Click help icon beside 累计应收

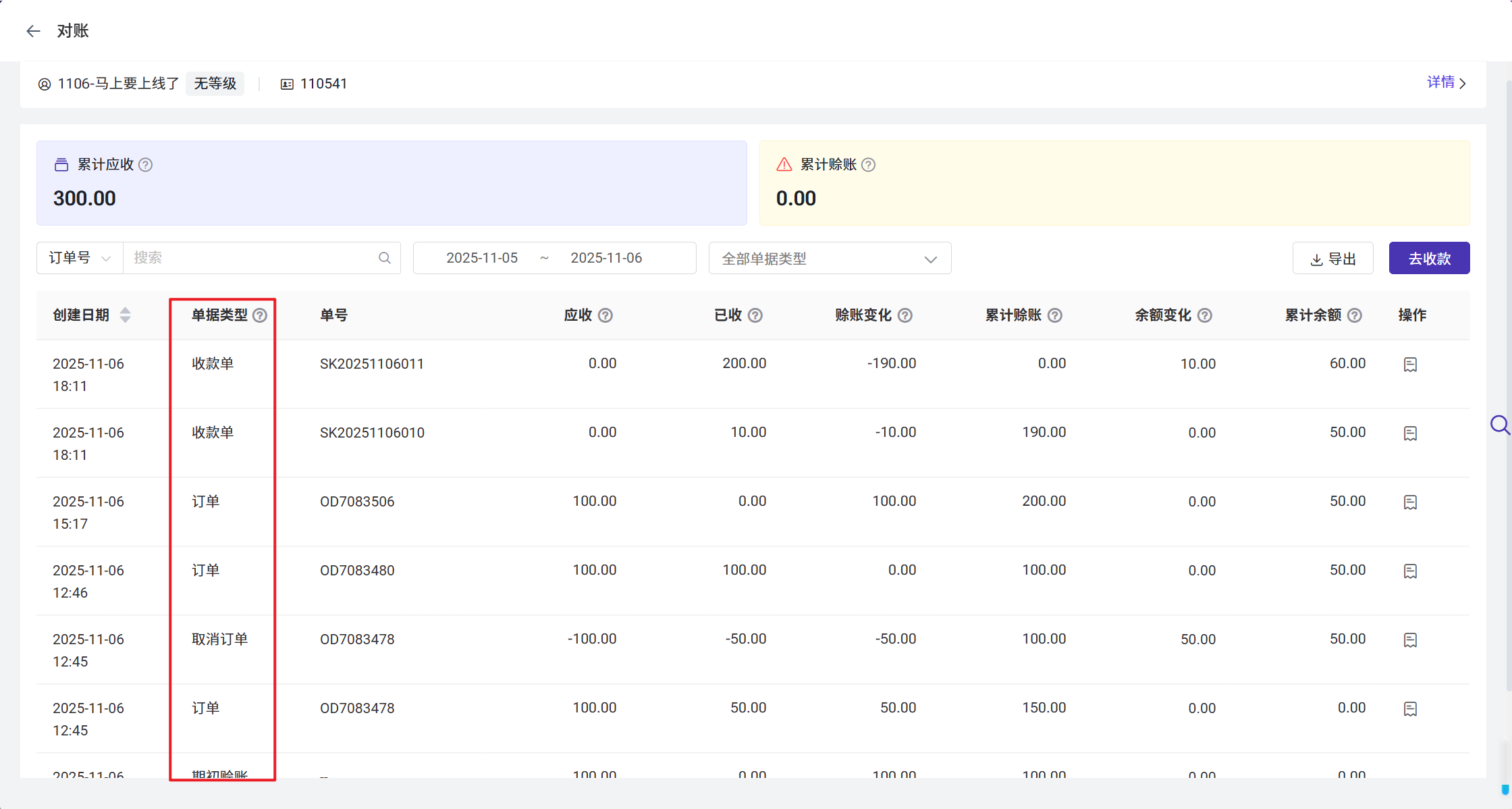145,165
